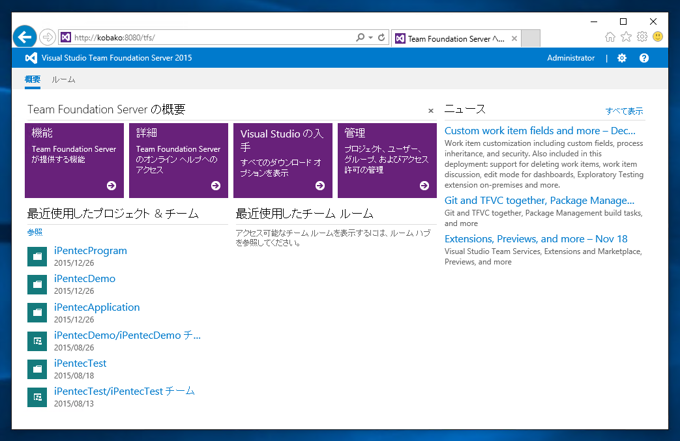Refresh the page with reload icon
The height and width of the screenshot is (441, 680).
(x=381, y=37)
